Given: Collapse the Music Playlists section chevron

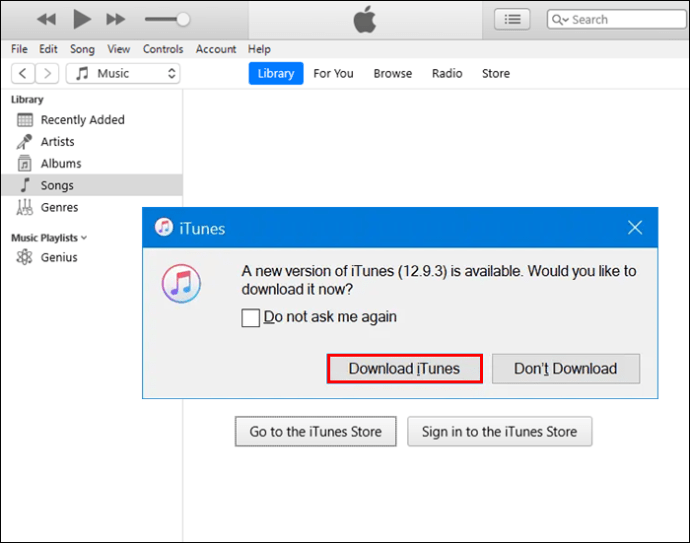Looking at the screenshot, I should [84, 238].
